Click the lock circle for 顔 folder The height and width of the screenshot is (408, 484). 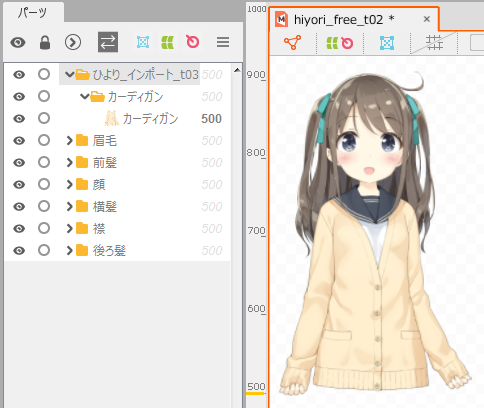tap(44, 184)
